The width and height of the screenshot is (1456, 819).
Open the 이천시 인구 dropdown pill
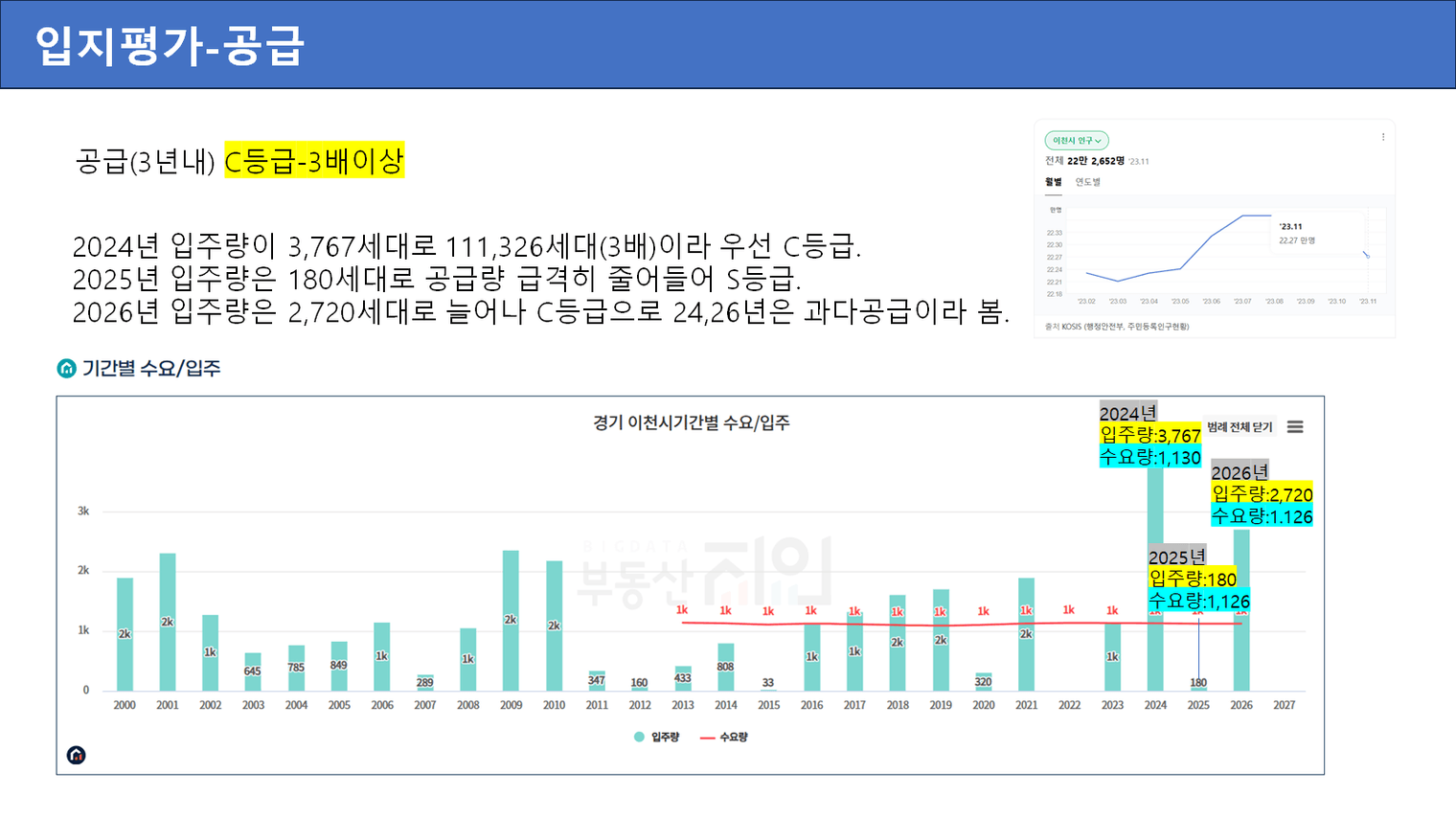(1077, 141)
